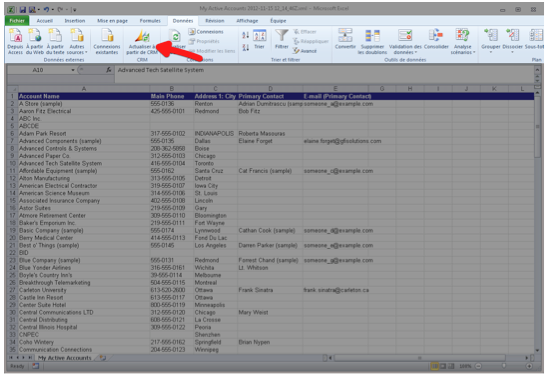Sort descending Z to A icon

pyautogui.click(x=246, y=47)
